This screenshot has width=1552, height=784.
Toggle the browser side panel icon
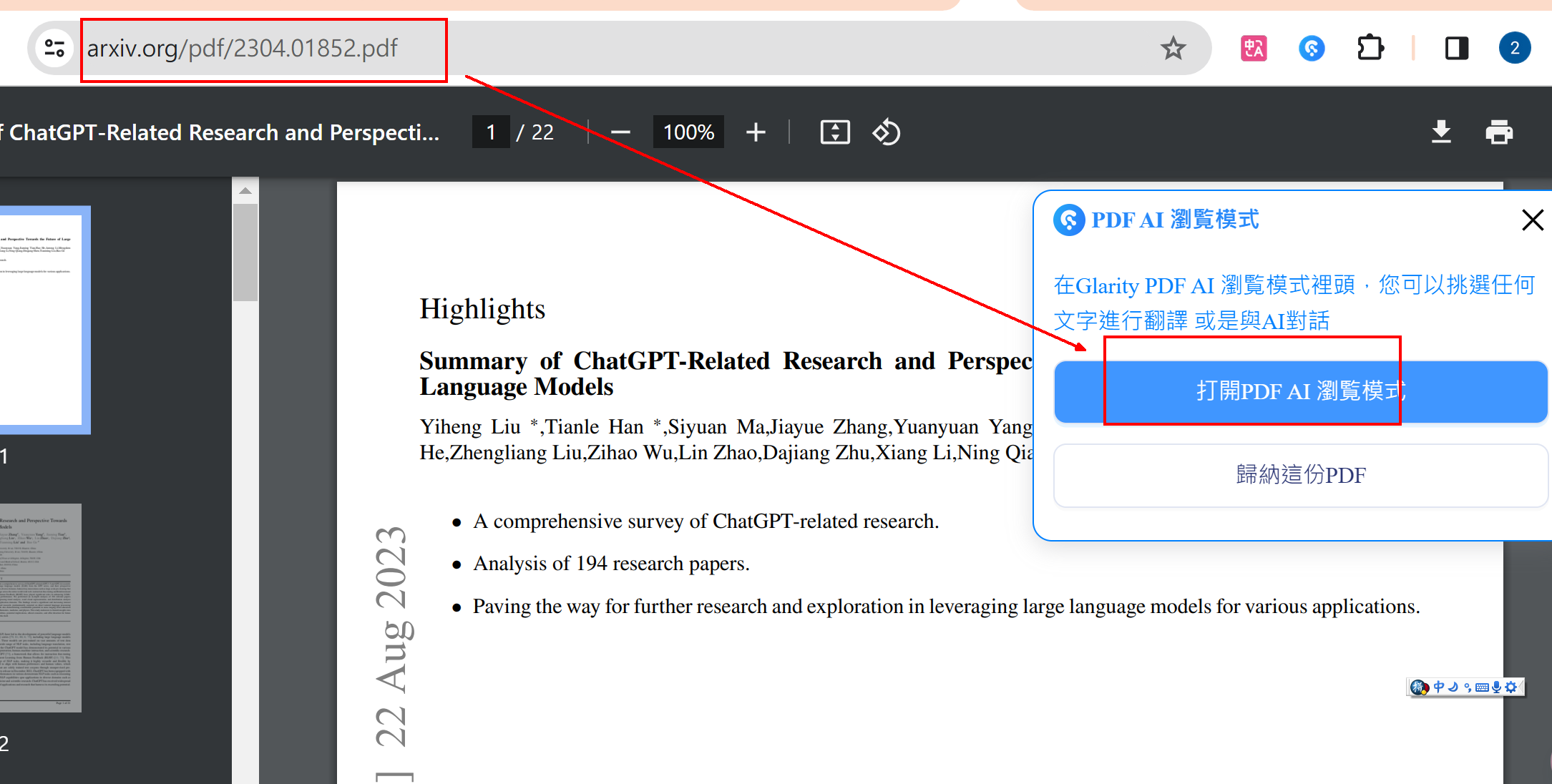1457,49
